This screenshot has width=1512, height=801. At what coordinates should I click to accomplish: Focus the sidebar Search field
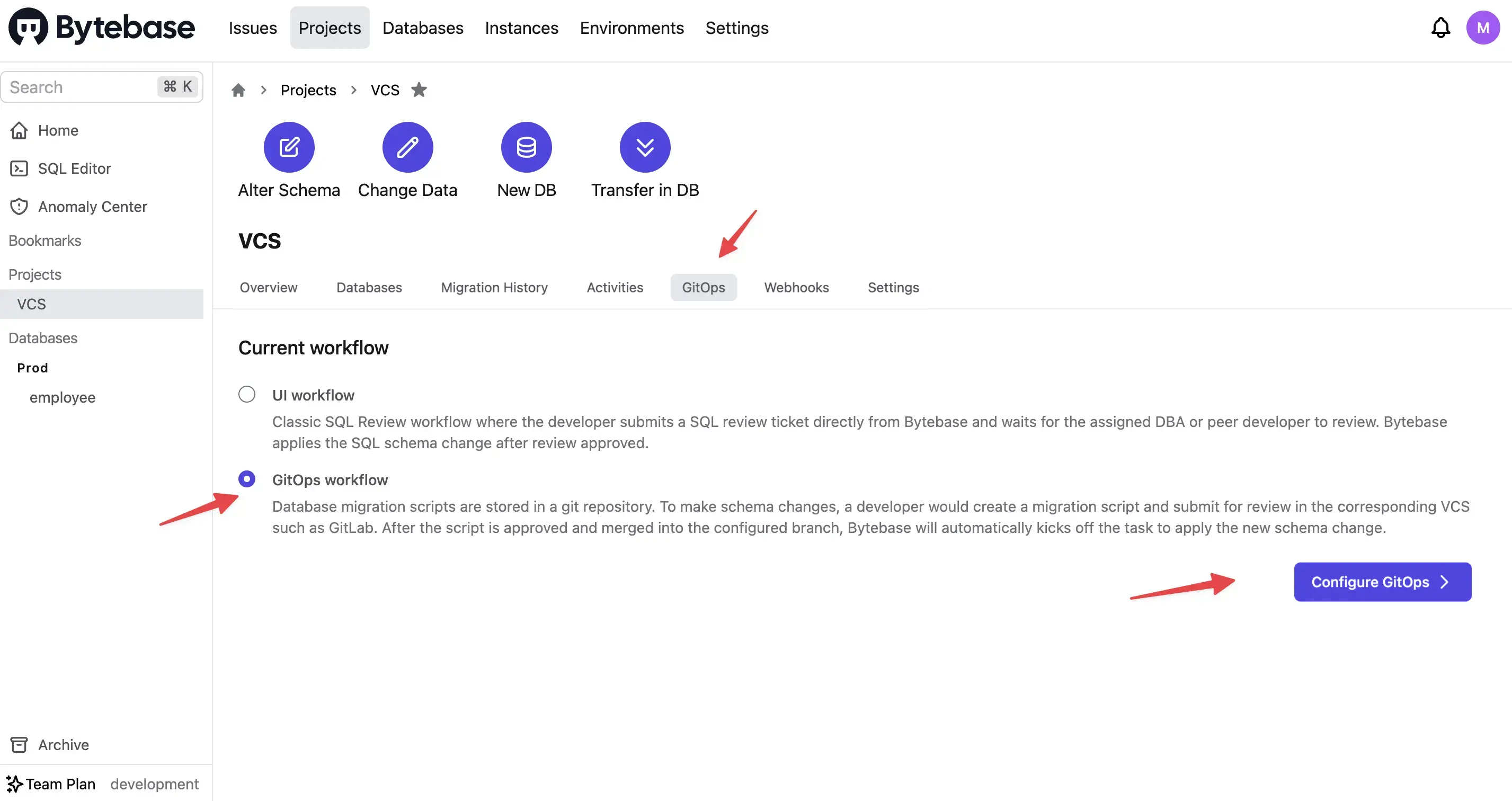tap(102, 87)
